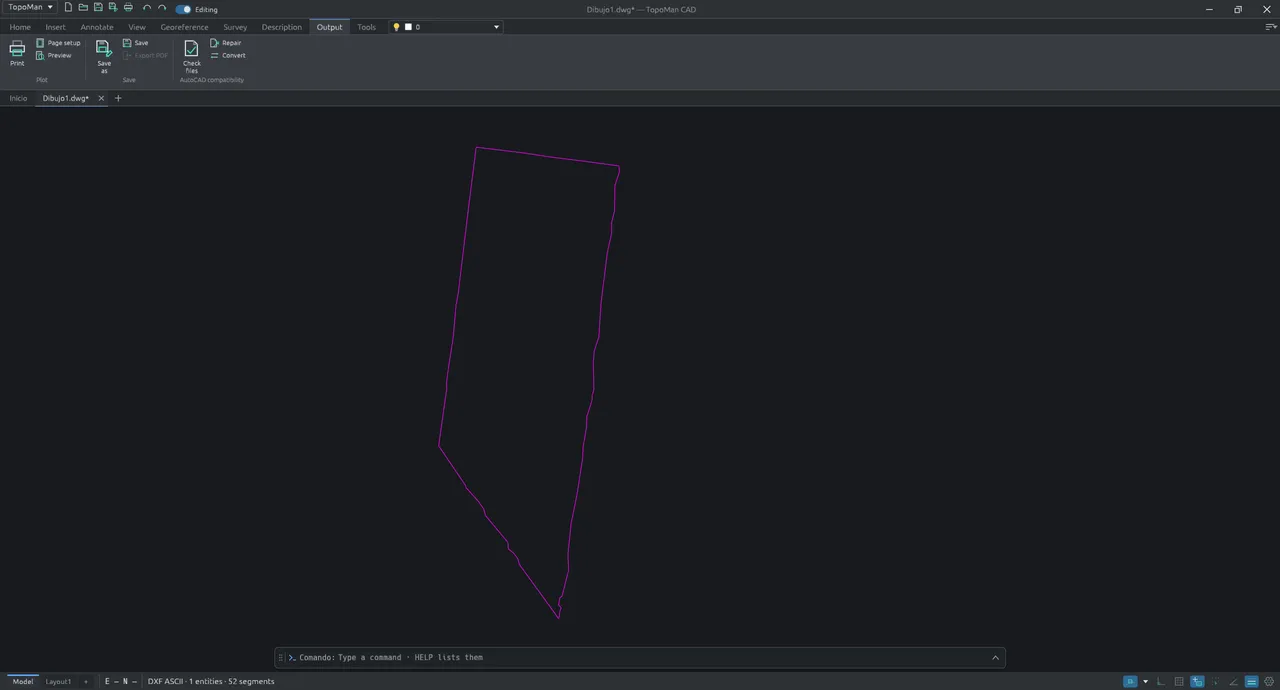Switch to the View ribbon tab
Image resolution: width=1280 pixels, height=690 pixels.
pos(137,27)
